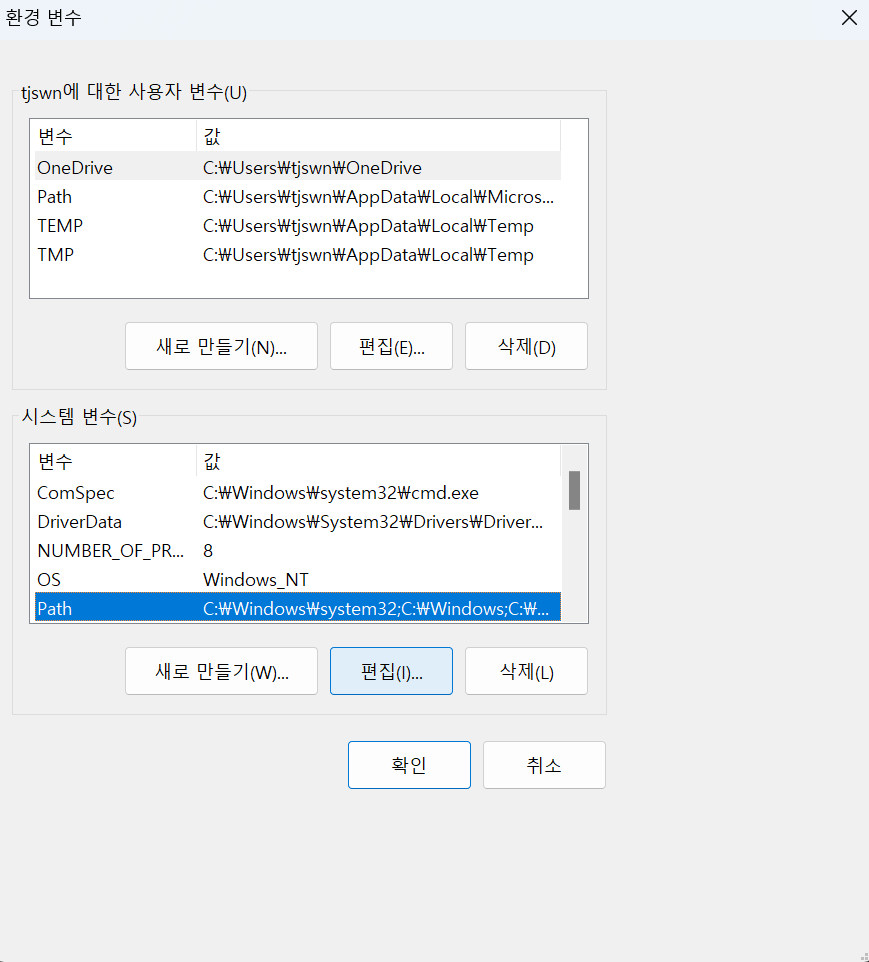Click the system variables scrollbar thumb
Image resolution: width=869 pixels, height=962 pixels.
tap(574, 490)
